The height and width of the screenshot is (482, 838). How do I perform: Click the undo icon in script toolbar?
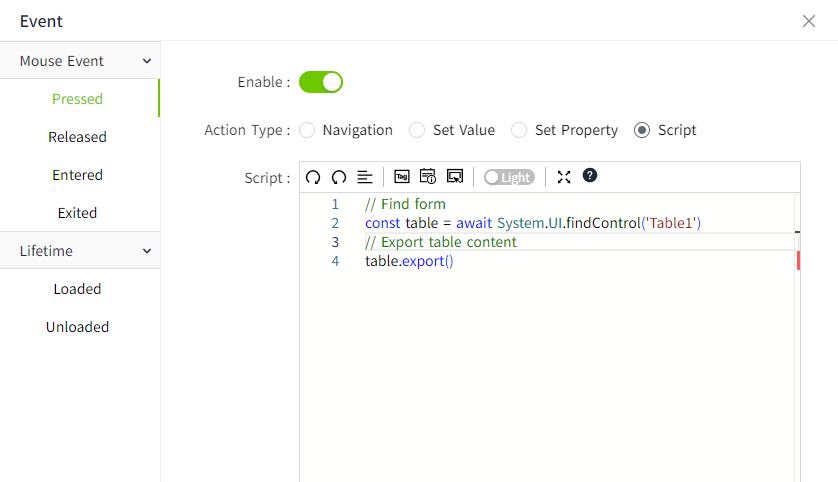(x=313, y=177)
